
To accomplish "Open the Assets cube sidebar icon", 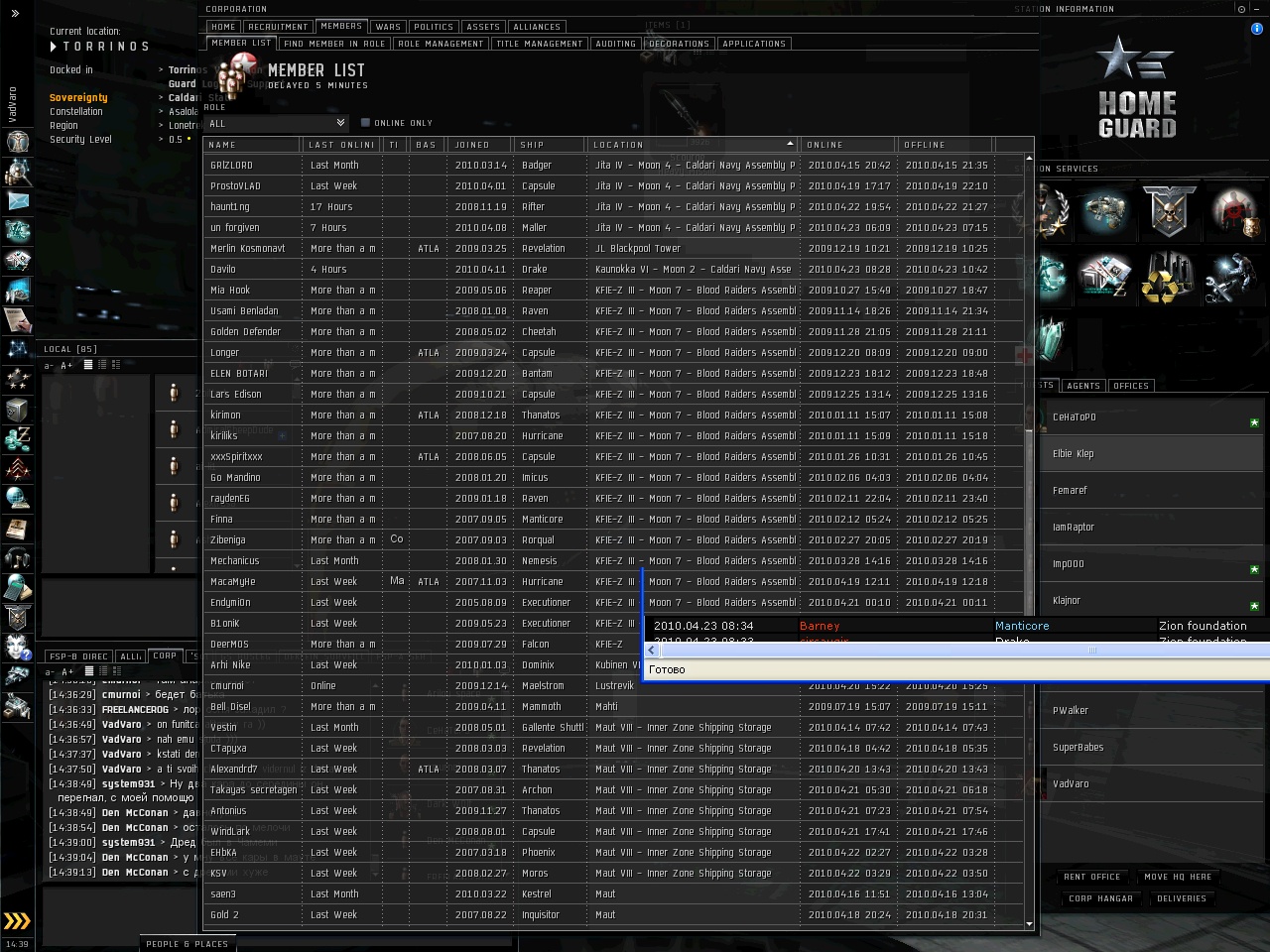I will point(17,409).
